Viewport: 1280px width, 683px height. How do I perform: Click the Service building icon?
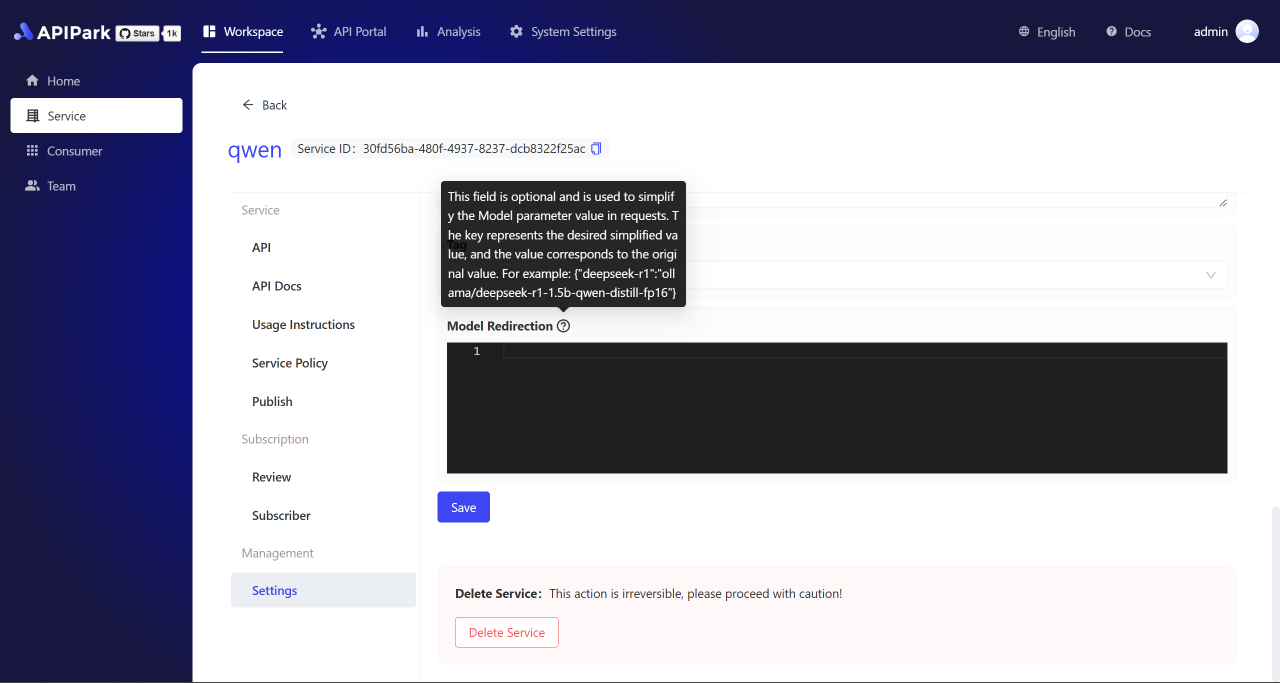tap(32, 116)
